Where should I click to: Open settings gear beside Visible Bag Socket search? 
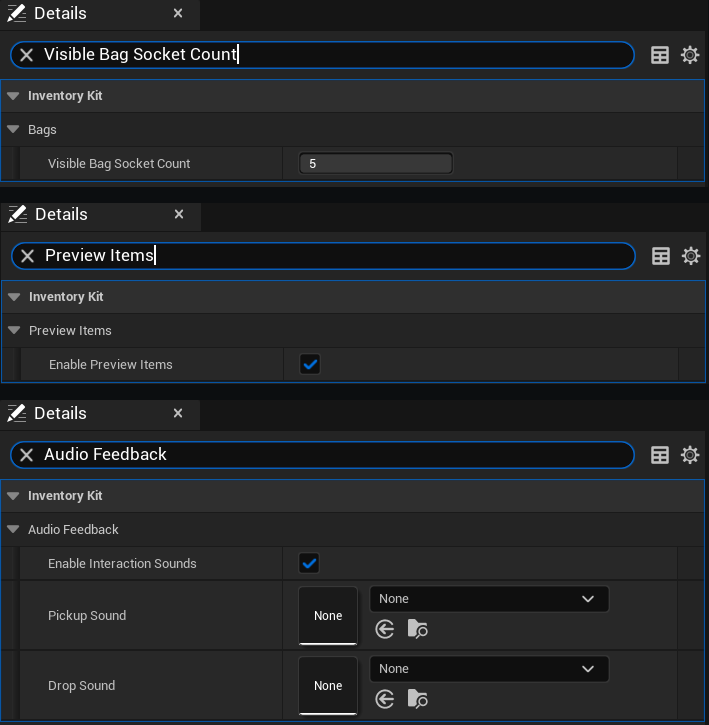tap(690, 55)
